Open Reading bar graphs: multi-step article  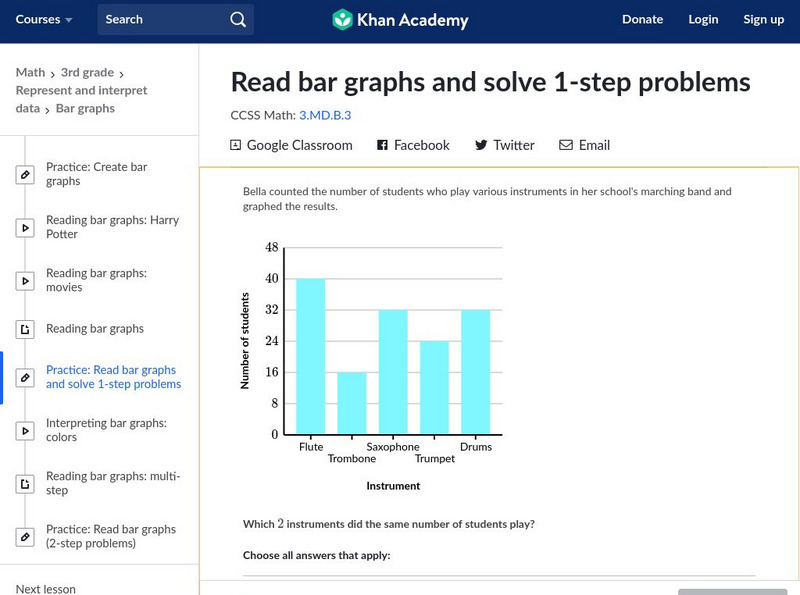pos(113,483)
